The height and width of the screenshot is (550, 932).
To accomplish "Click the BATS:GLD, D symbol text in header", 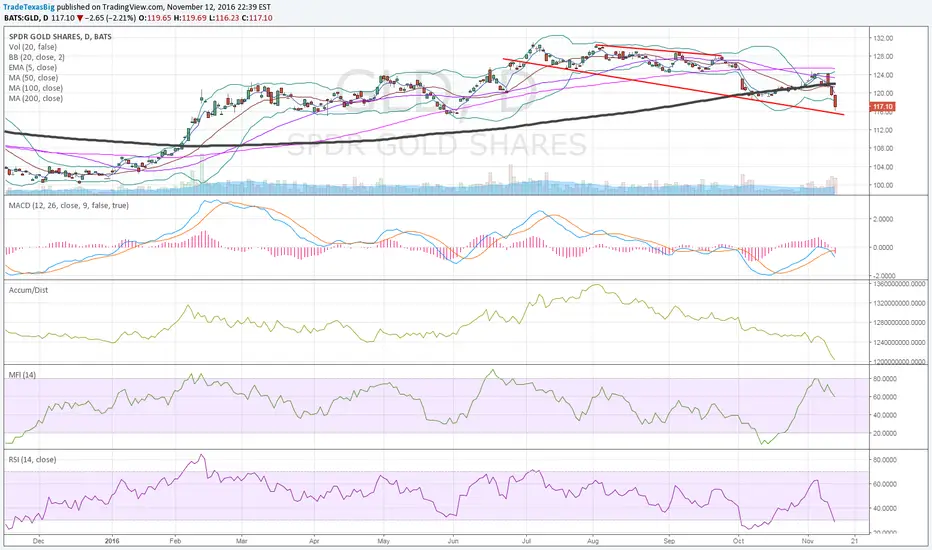I will tap(26, 18).
